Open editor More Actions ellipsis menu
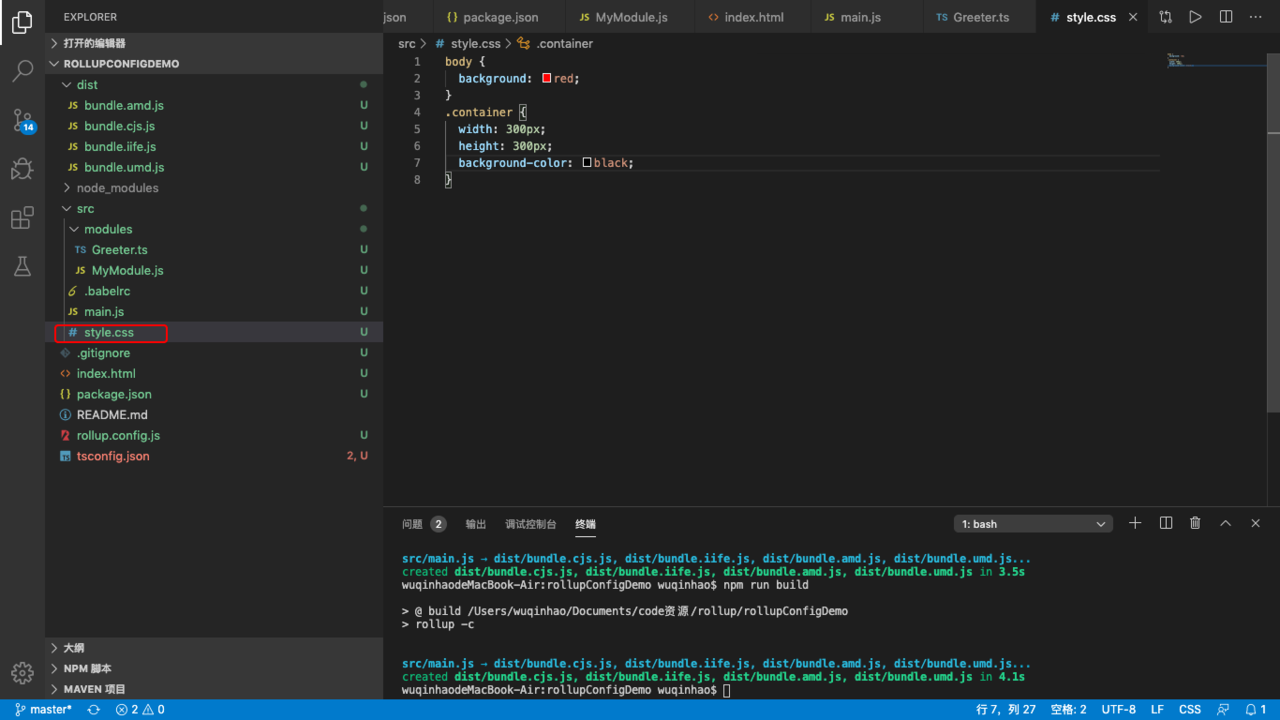Viewport: 1280px width, 720px height. [1256, 17]
